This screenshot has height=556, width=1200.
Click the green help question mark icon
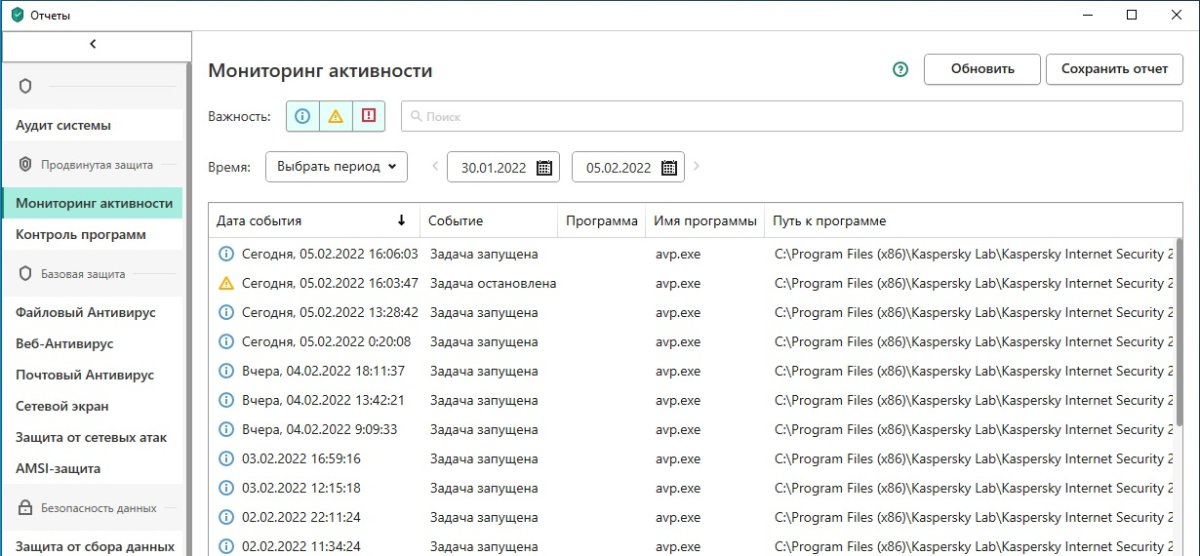click(x=900, y=69)
